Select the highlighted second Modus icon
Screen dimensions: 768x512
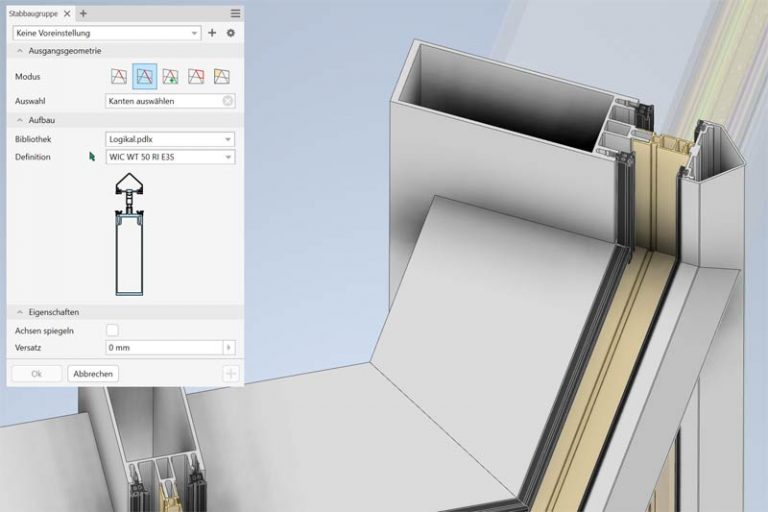pos(145,76)
